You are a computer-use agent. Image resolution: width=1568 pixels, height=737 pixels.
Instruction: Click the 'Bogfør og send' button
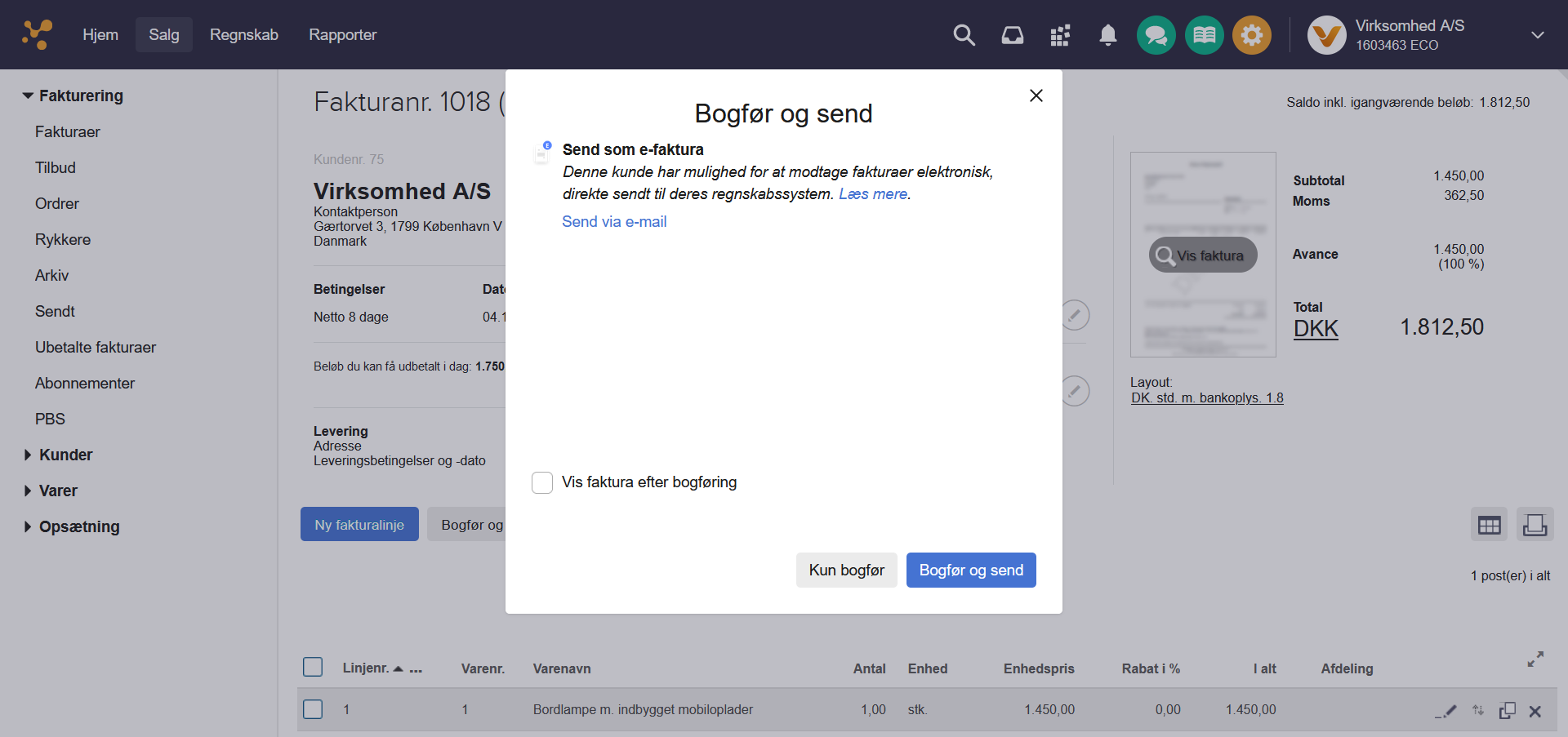point(971,570)
